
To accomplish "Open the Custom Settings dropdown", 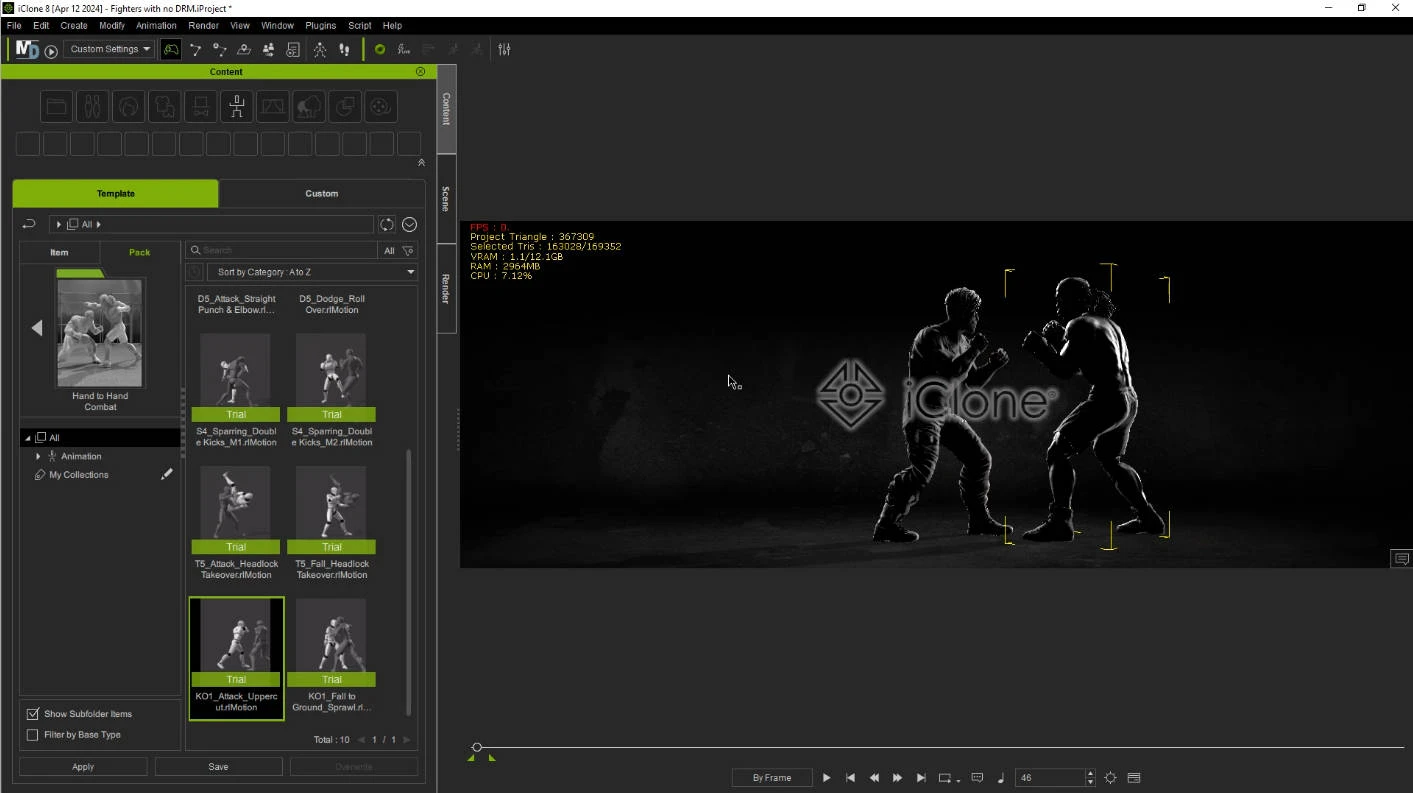I will [x=109, y=49].
